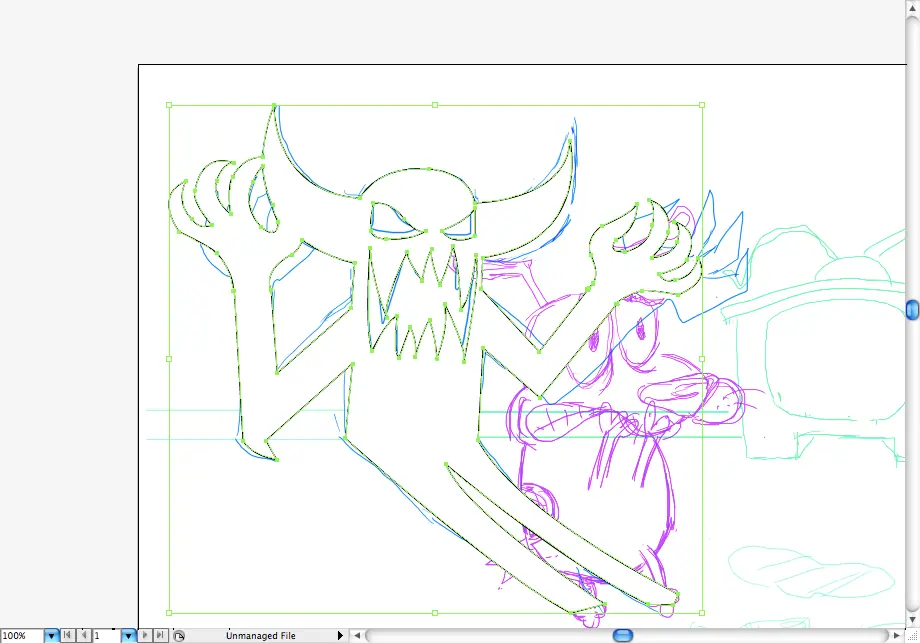
Task: Click the artboard number field showing 1
Action: [x=106, y=635]
